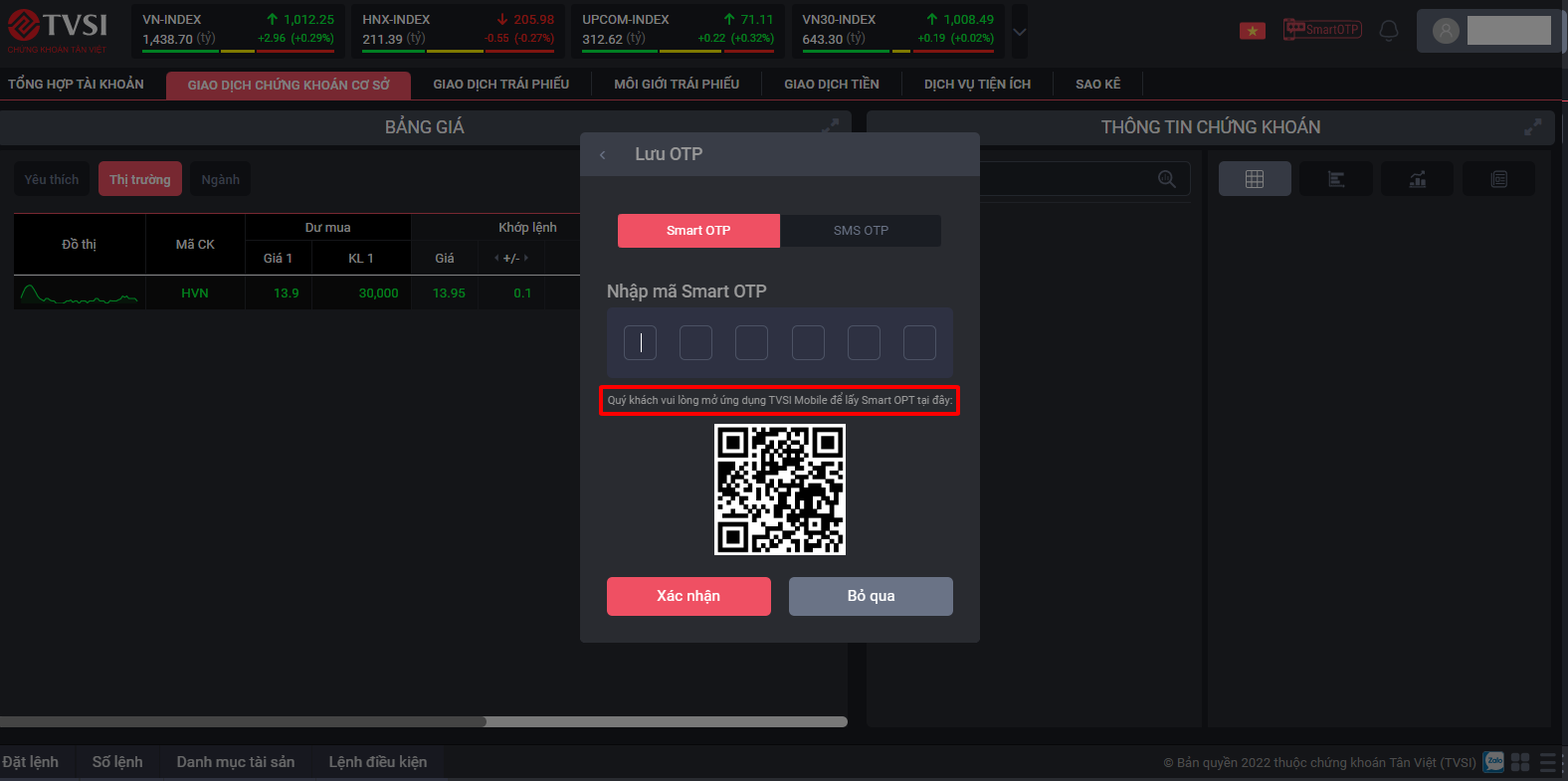The width and height of the screenshot is (1568, 781).
Task: Switch to the growth chart view icon
Action: [1417, 179]
